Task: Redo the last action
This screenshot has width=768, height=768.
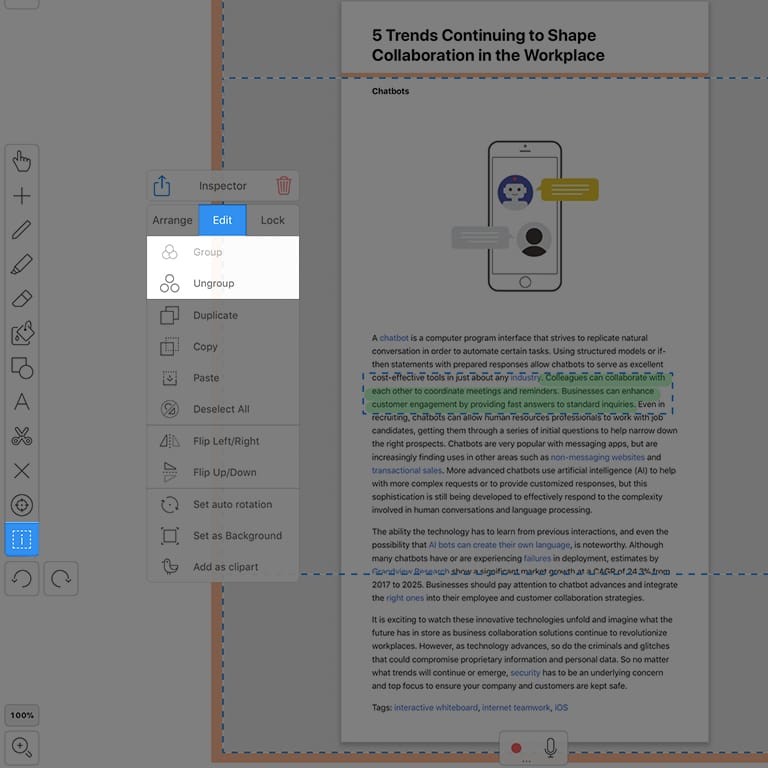Action: pos(61,578)
